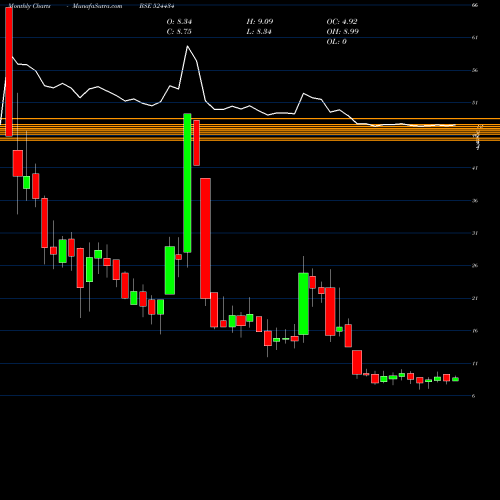The width and height of the screenshot is (500, 500).
Task: Click the 11 price axis label
Action: click(475, 363)
